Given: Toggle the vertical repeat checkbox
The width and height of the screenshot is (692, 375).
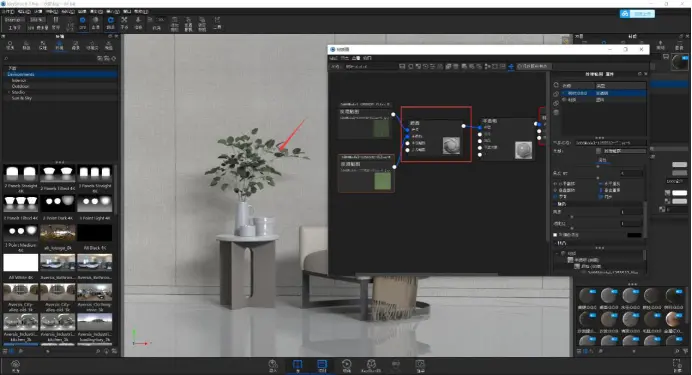Looking at the screenshot, I should pos(600,190).
